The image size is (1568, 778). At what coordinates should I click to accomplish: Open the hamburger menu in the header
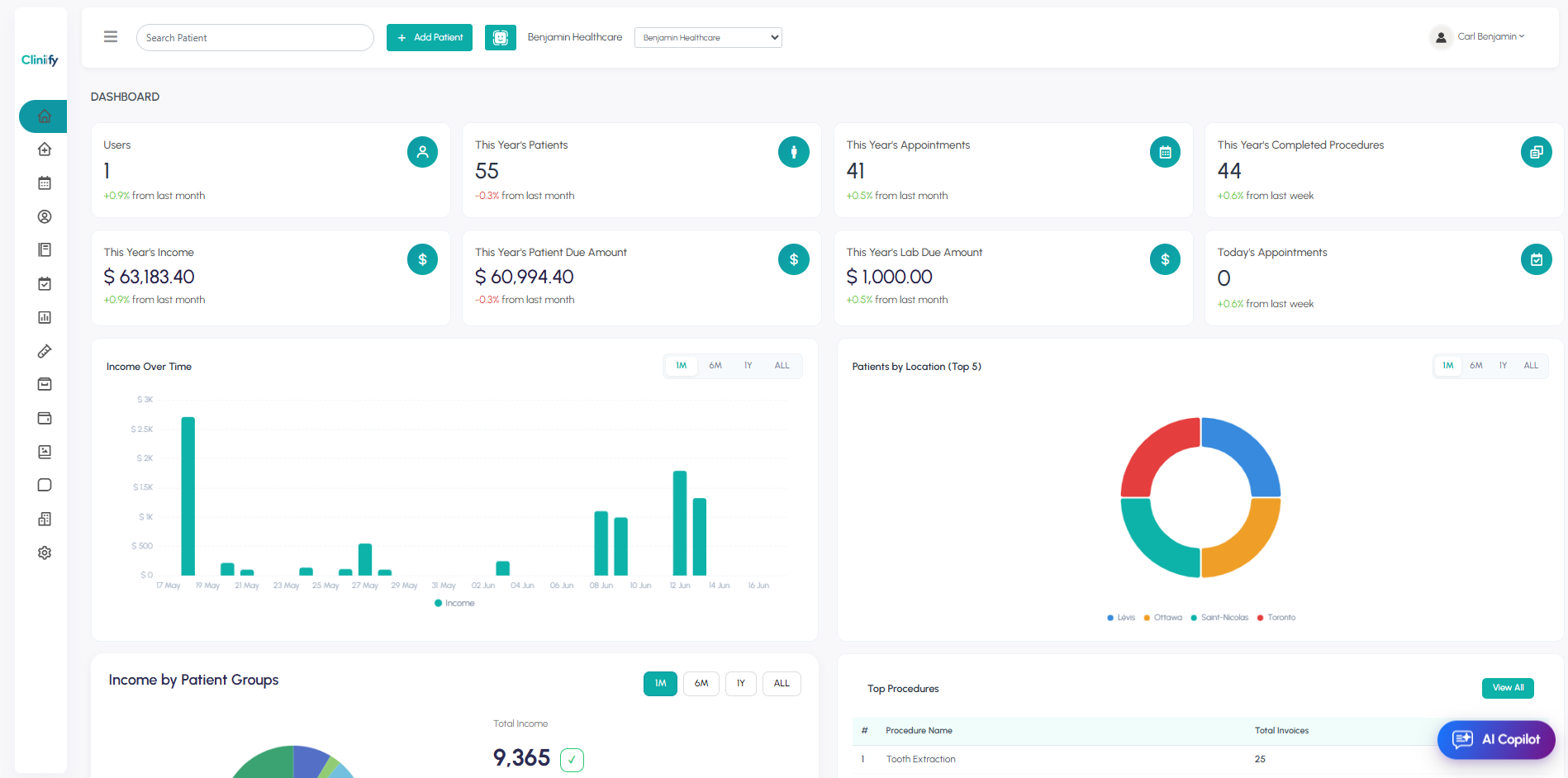click(x=111, y=37)
